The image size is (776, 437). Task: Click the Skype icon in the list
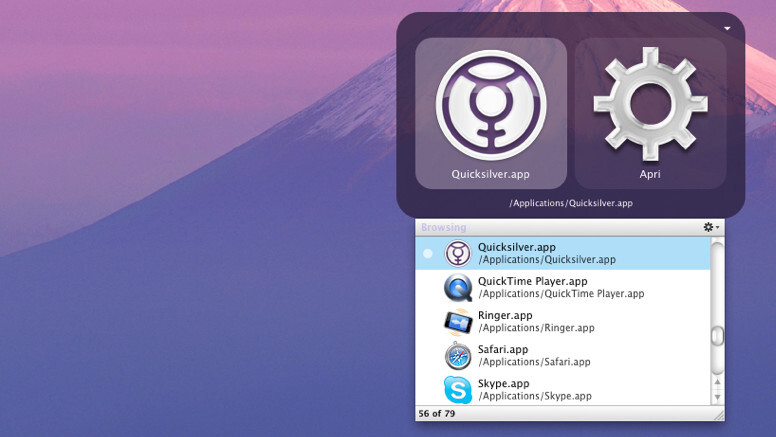pyautogui.click(x=458, y=389)
